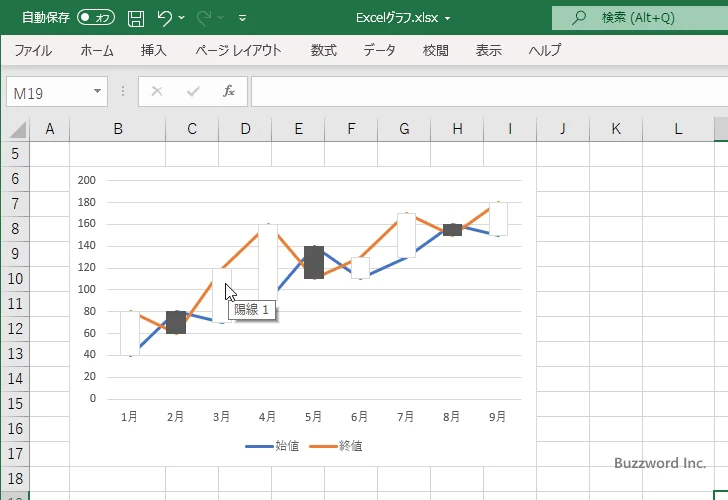Click inside the formula bar input
728x500 pixels.
[x=489, y=91]
